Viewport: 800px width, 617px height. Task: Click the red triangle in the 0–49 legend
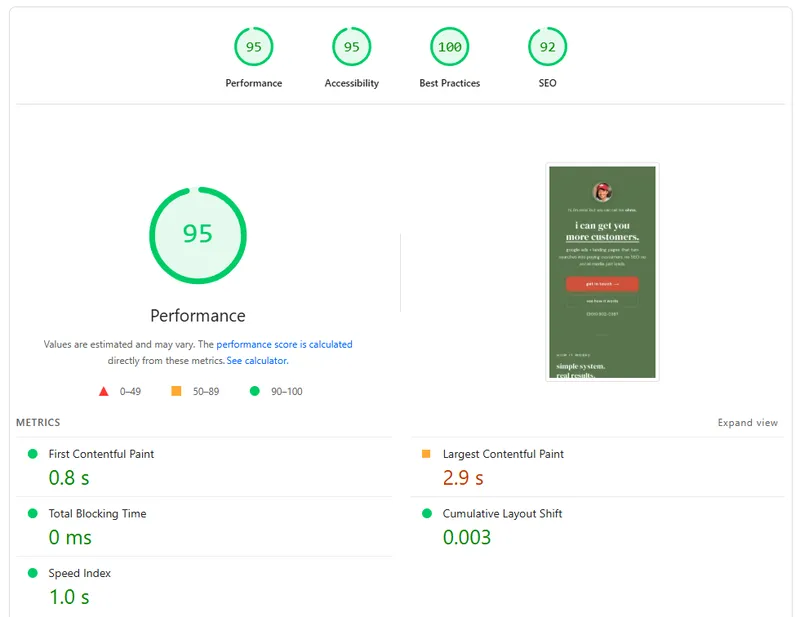[x=105, y=391]
